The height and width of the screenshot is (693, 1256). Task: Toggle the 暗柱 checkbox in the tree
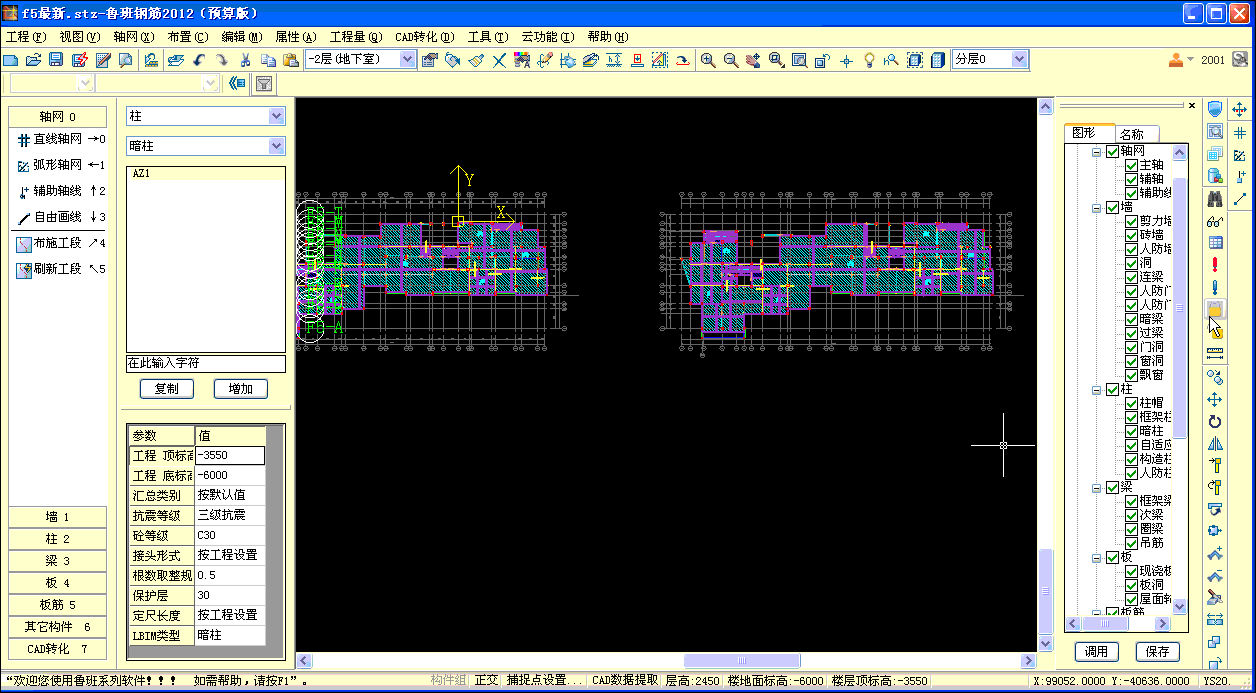(x=1132, y=431)
